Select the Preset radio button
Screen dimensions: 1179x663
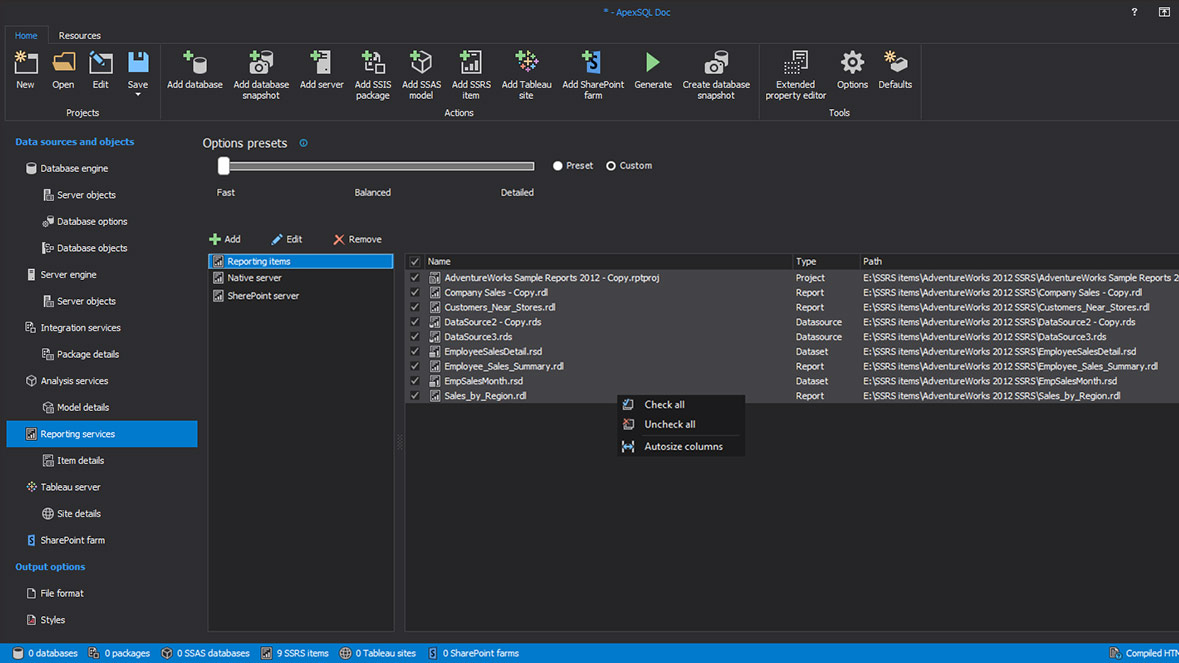coord(558,165)
